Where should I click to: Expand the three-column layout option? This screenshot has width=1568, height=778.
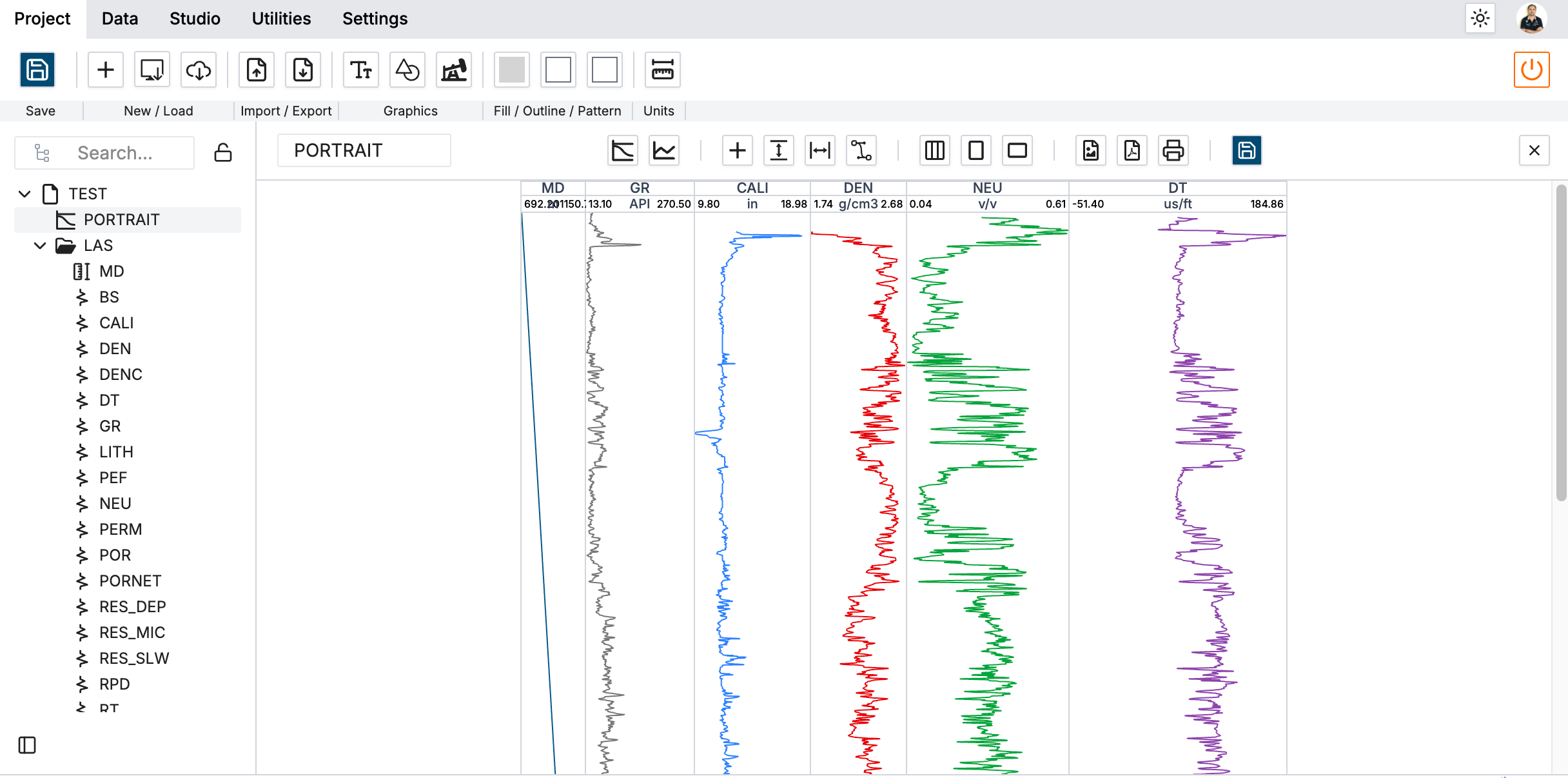click(x=934, y=150)
